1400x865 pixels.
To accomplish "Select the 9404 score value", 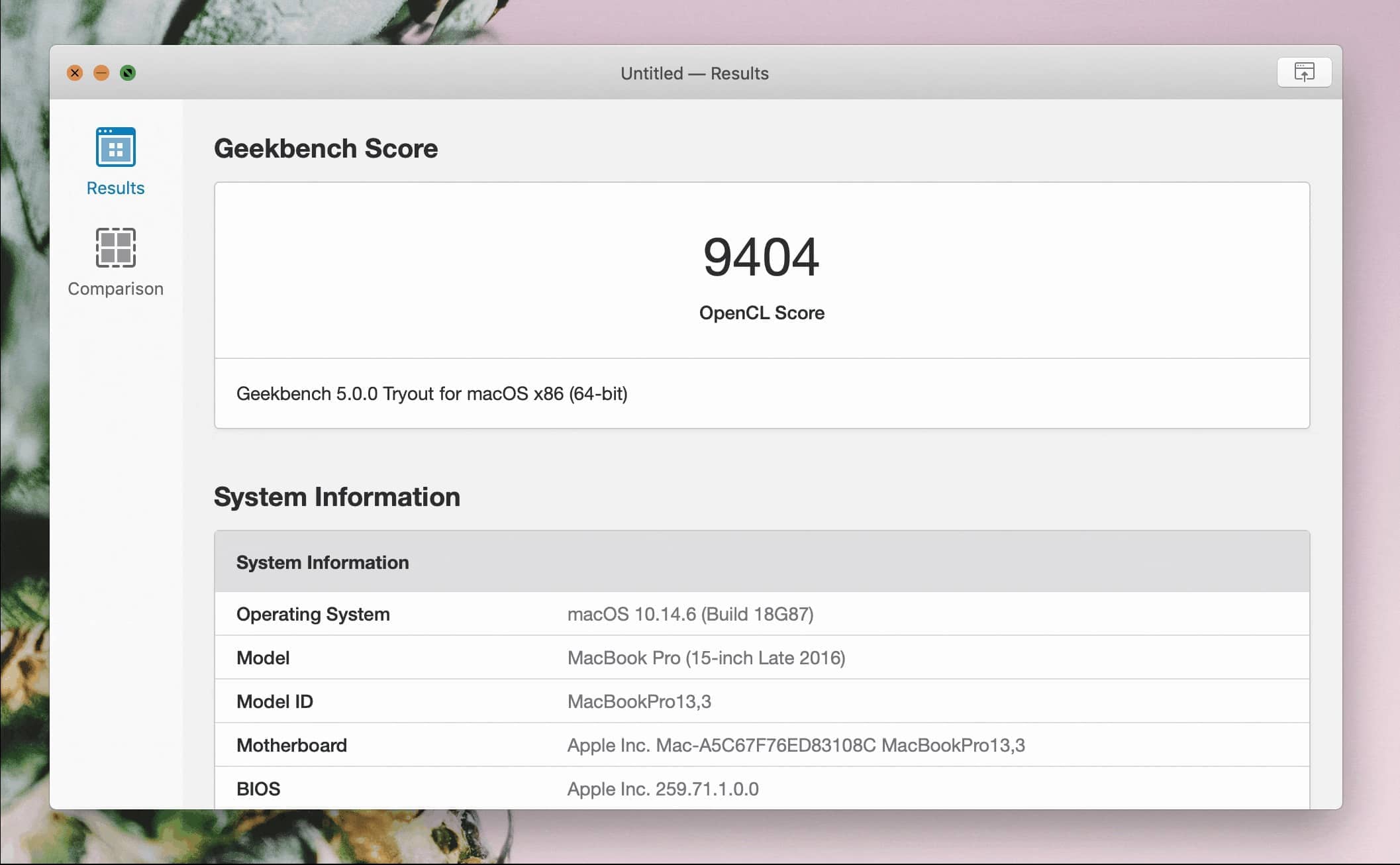I will click(x=762, y=257).
